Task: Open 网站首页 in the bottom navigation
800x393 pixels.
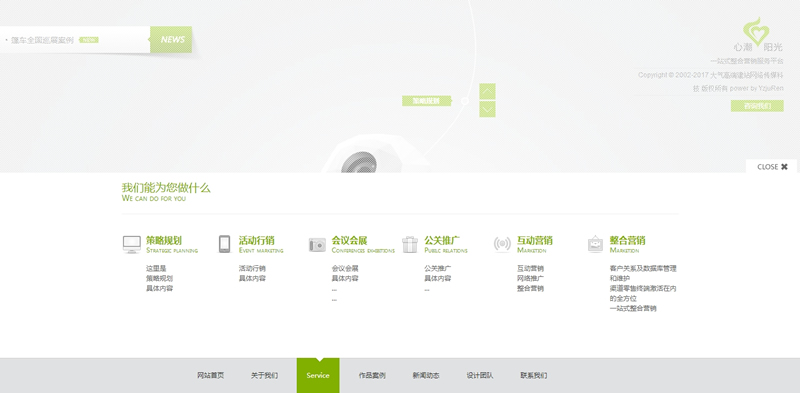Action: point(210,375)
